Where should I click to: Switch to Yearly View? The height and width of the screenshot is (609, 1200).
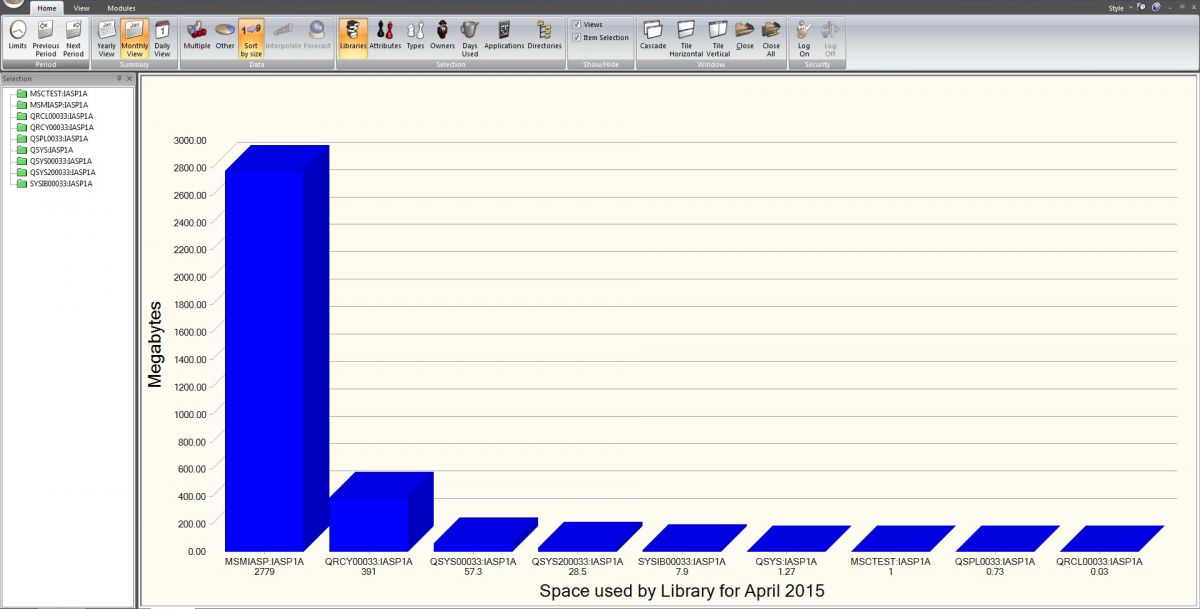point(106,32)
